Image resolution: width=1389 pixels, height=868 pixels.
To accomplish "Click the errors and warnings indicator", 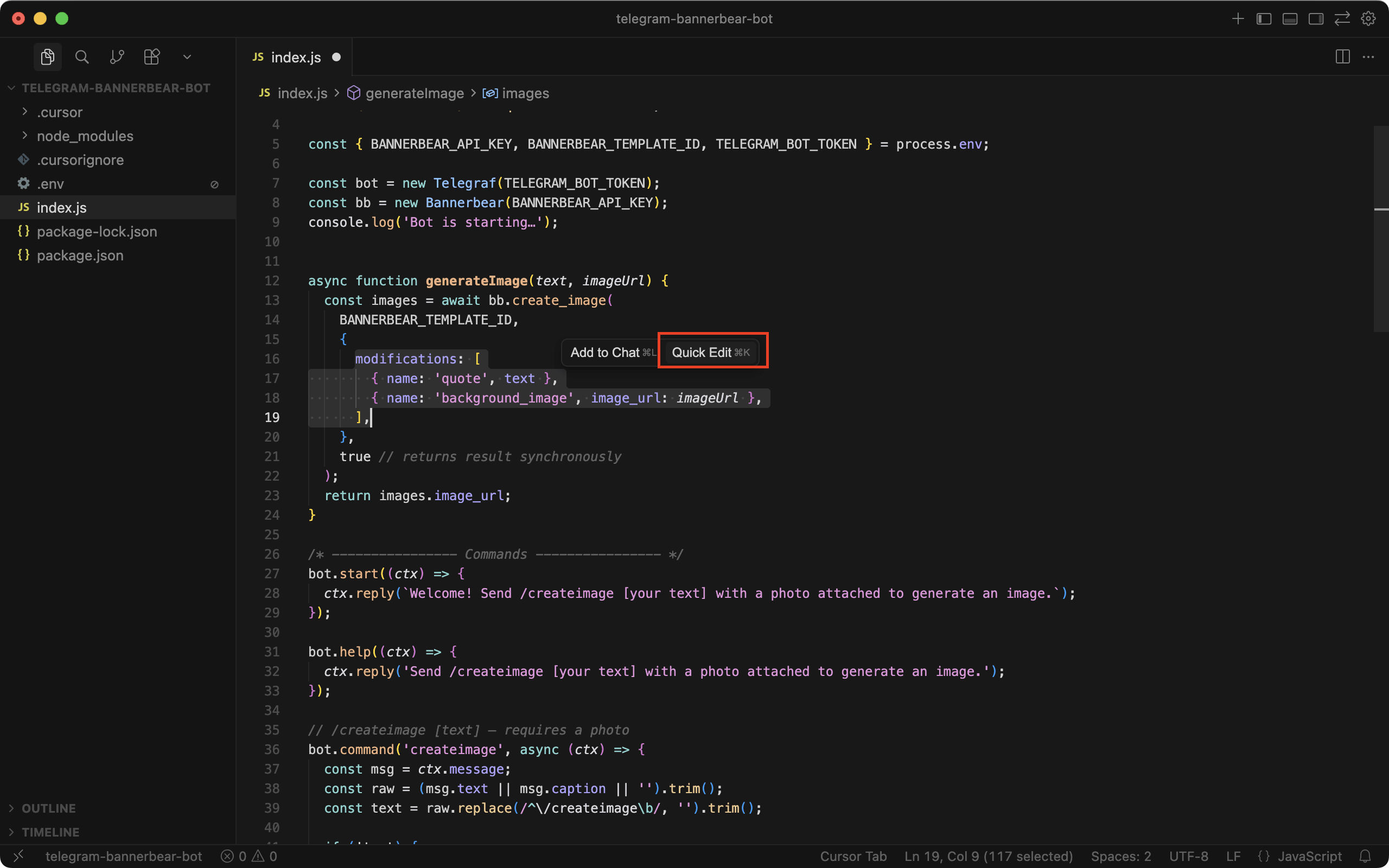I will tap(249, 856).
